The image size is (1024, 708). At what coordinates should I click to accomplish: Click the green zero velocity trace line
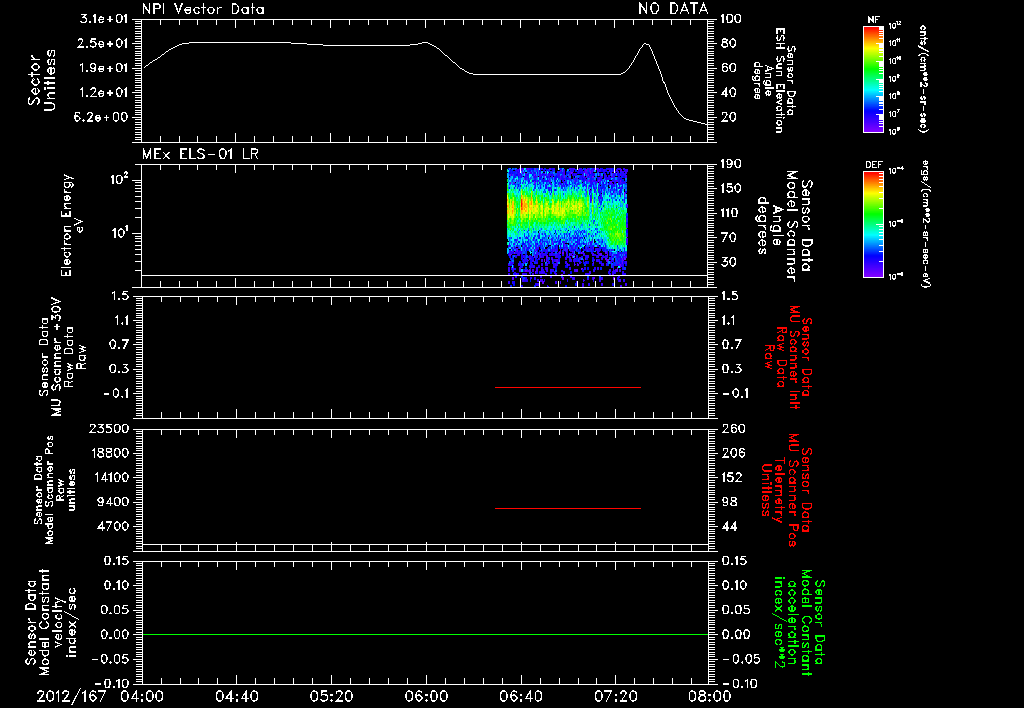click(425, 634)
